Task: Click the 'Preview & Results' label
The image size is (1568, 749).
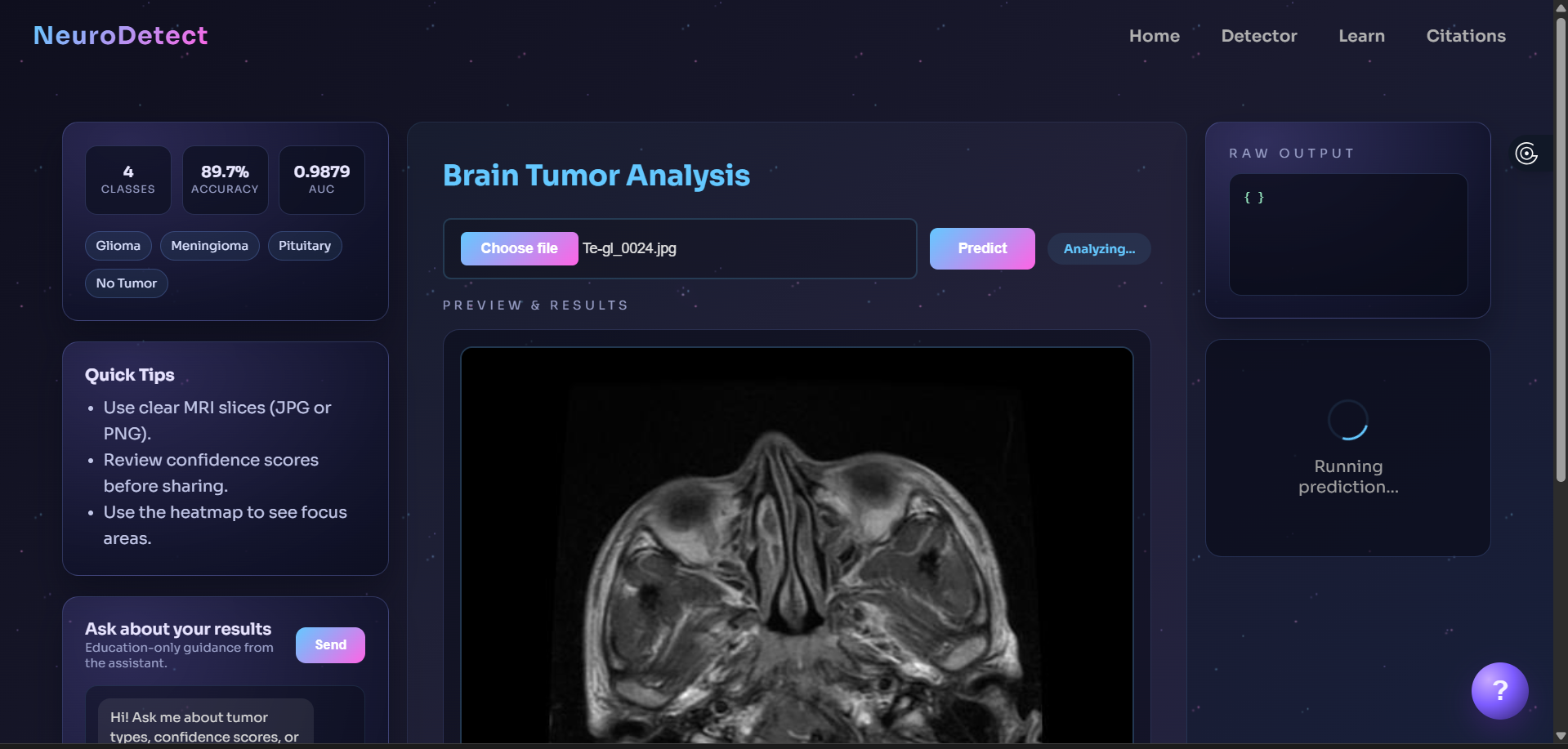Action: point(535,305)
